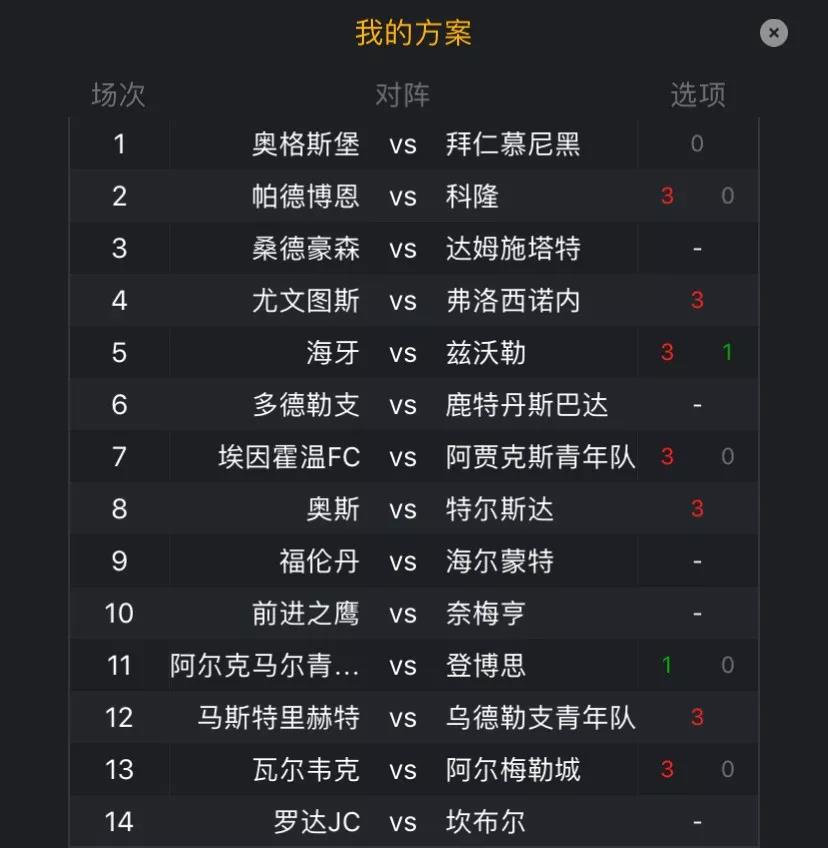The height and width of the screenshot is (848, 828).
Task: Close the 我的方案 panel
Action: (x=773, y=33)
